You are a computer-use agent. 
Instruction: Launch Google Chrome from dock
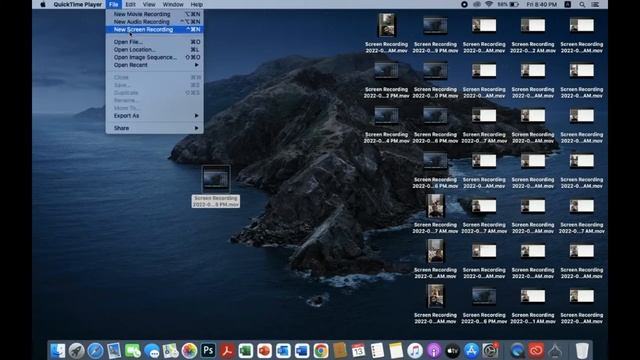point(321,351)
